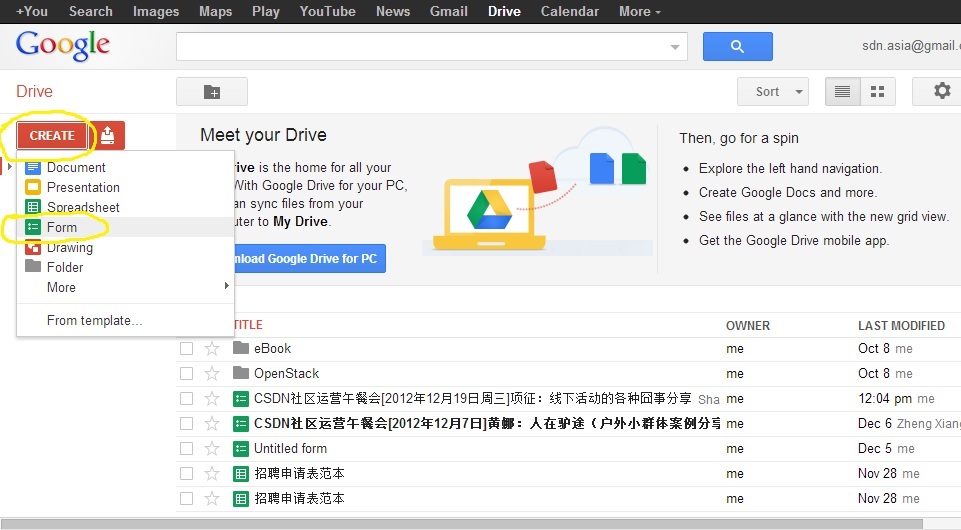The image size is (961, 530).
Task: Switch to list view icon
Action: click(x=843, y=92)
